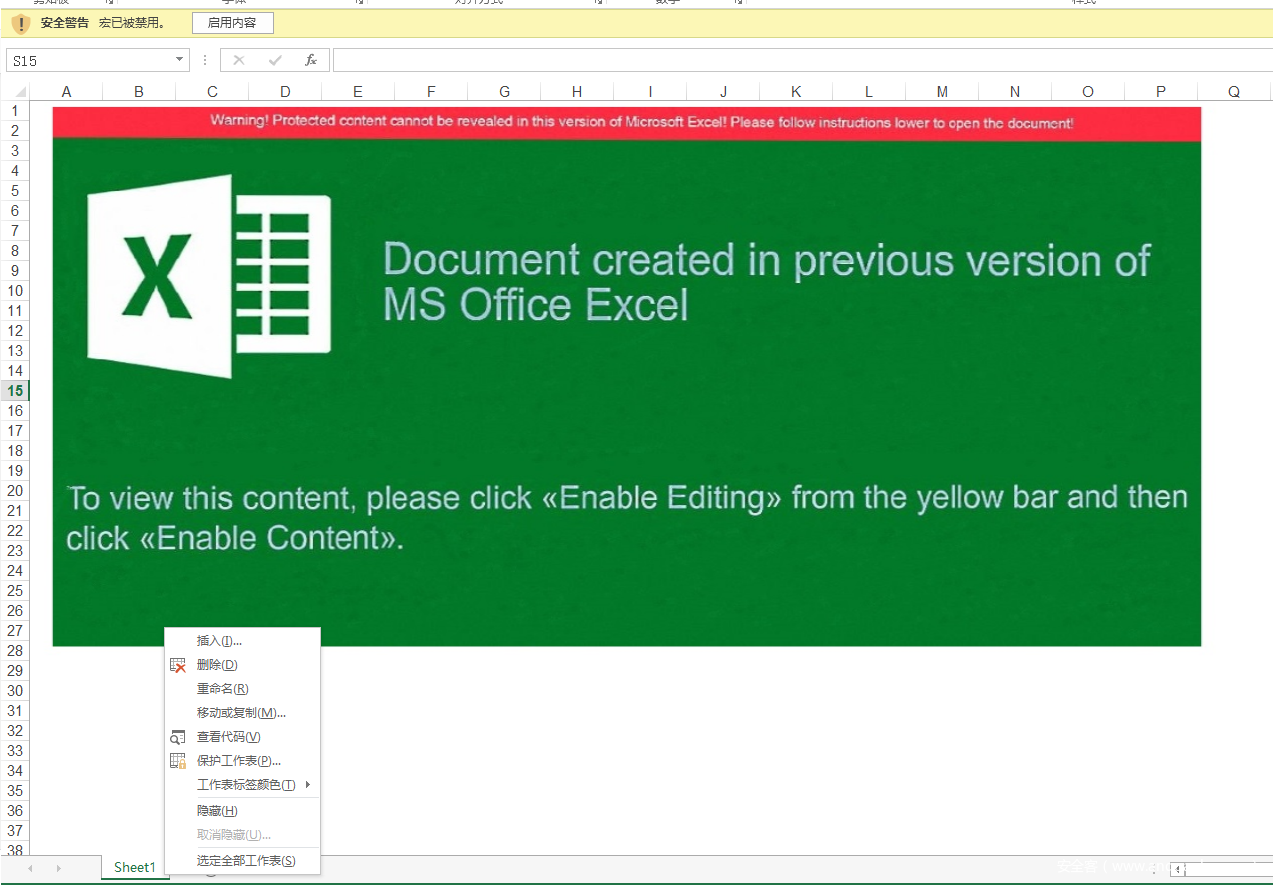
Task: Switch to the Sheet1 tab
Action: coord(134,867)
